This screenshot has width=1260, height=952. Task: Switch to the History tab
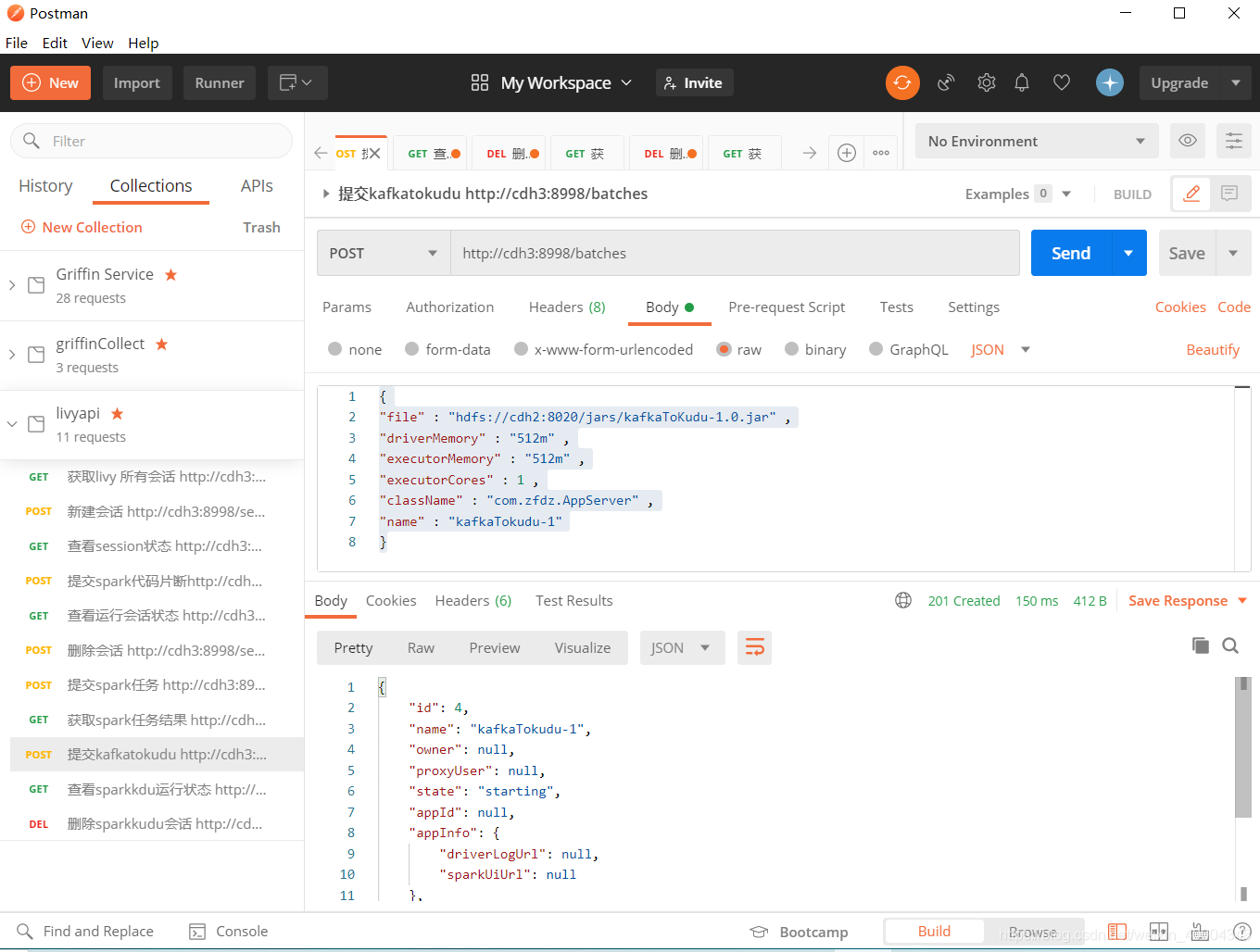point(45,185)
